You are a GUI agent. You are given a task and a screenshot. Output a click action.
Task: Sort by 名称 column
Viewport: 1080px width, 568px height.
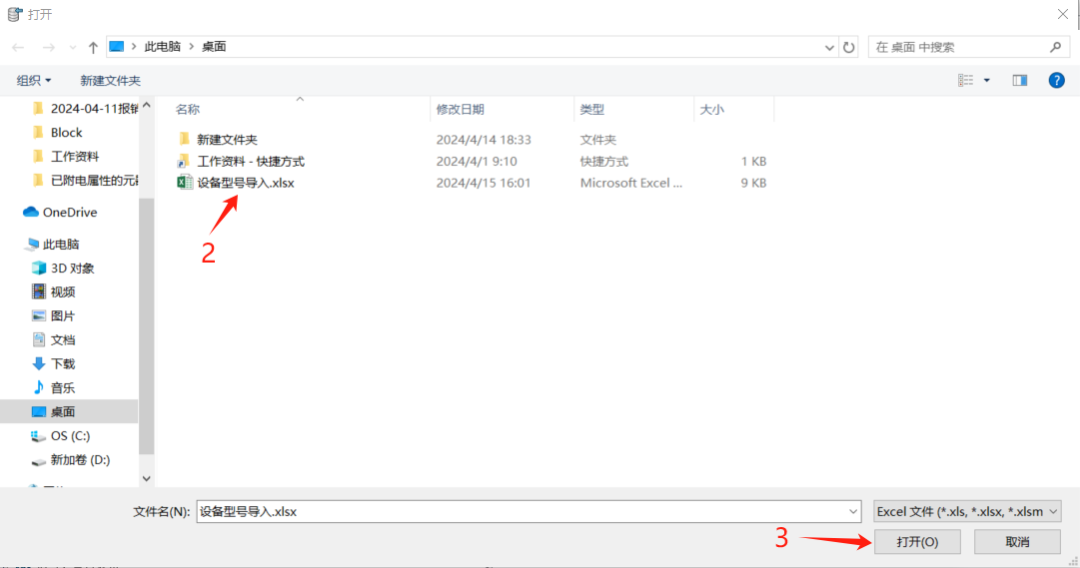tap(187, 109)
